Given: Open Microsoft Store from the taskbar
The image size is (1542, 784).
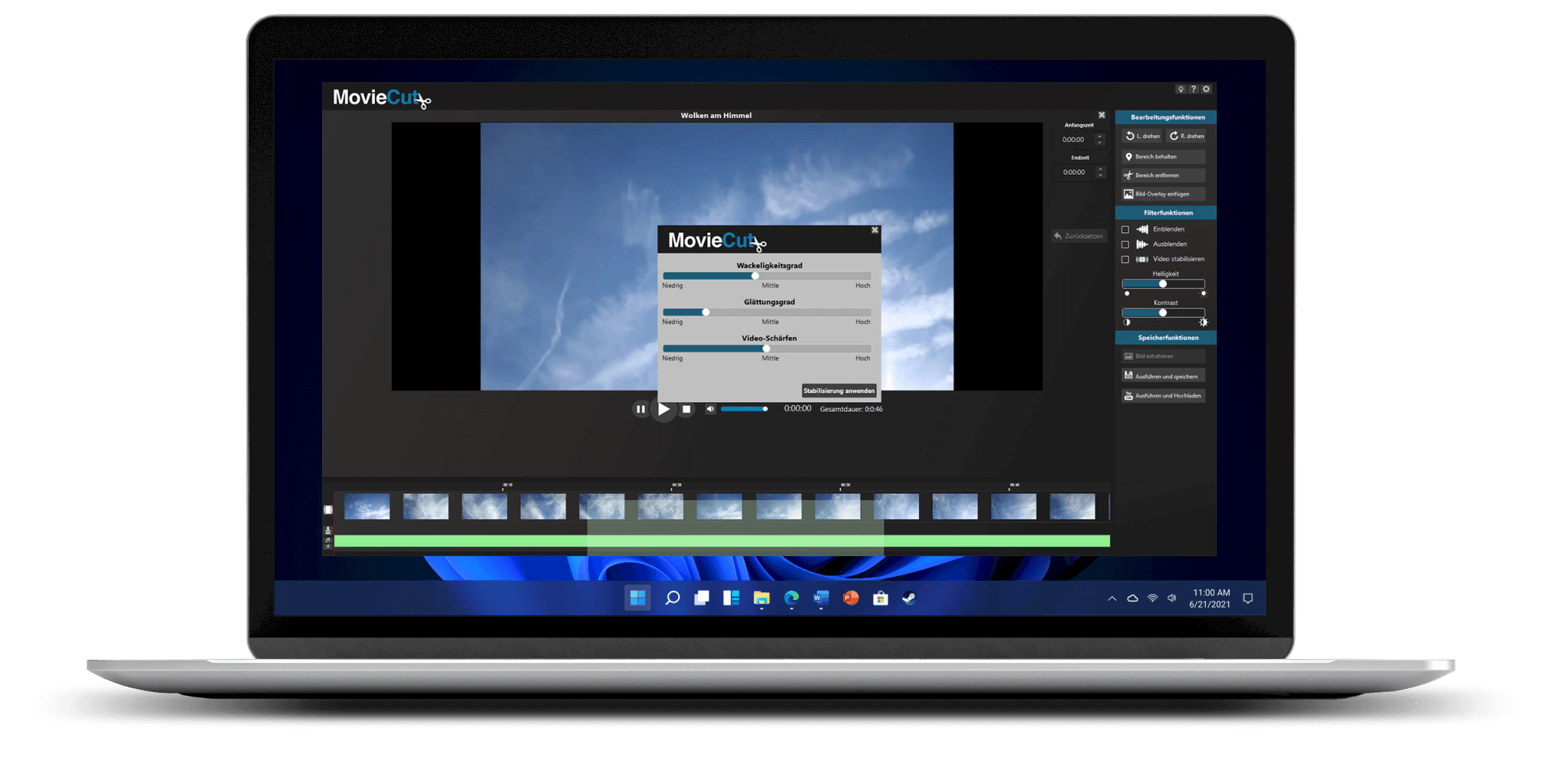Looking at the screenshot, I should coord(881,598).
